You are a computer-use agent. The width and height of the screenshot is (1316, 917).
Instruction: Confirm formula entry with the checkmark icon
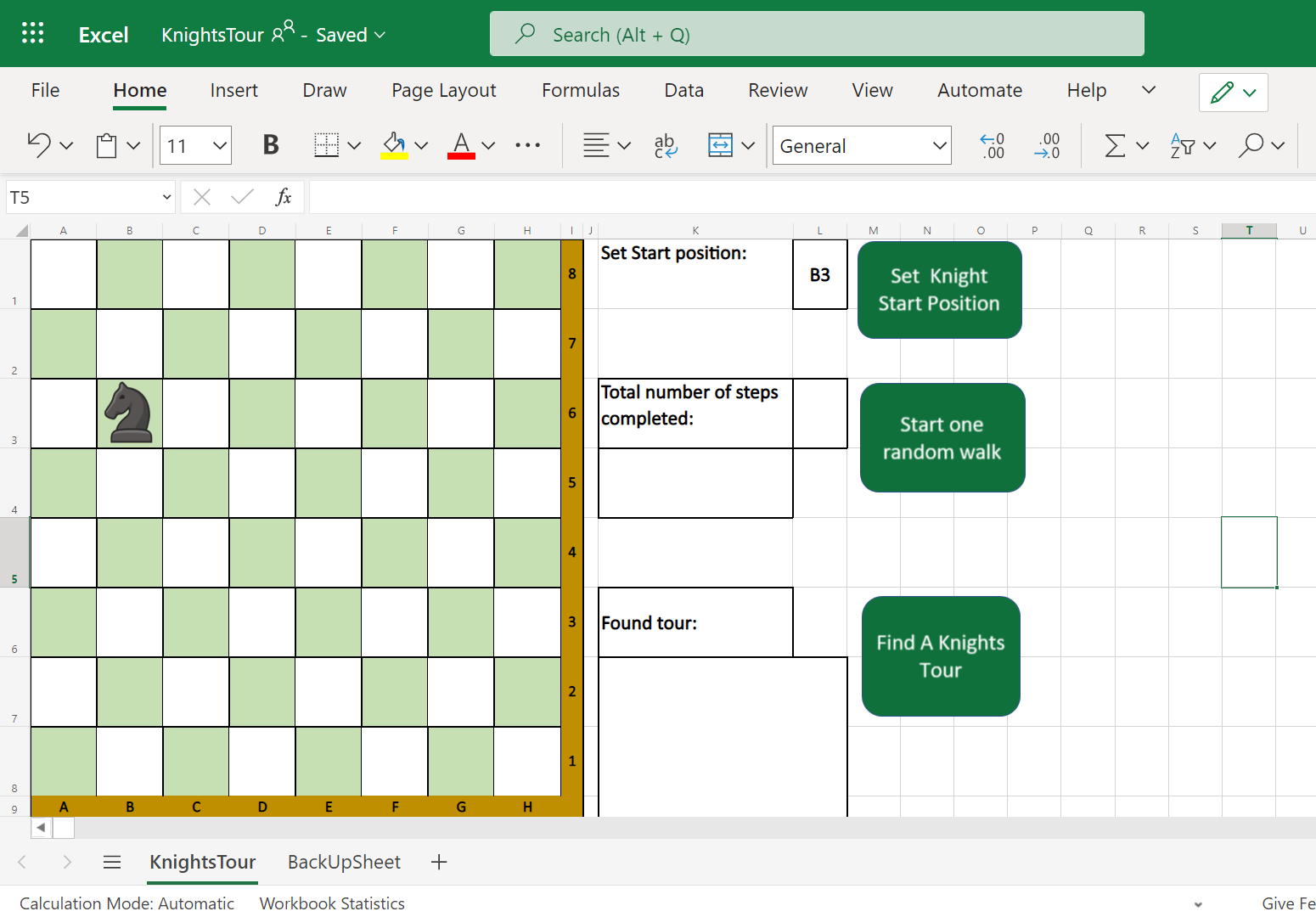coord(242,197)
